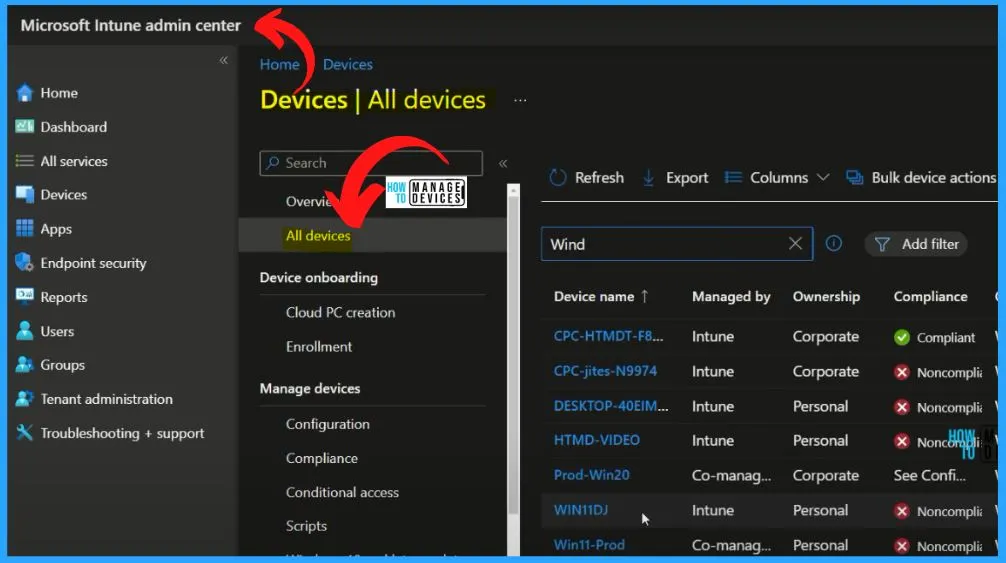1006x563 pixels.
Task: Click the Bulk device actions icon
Action: click(854, 178)
